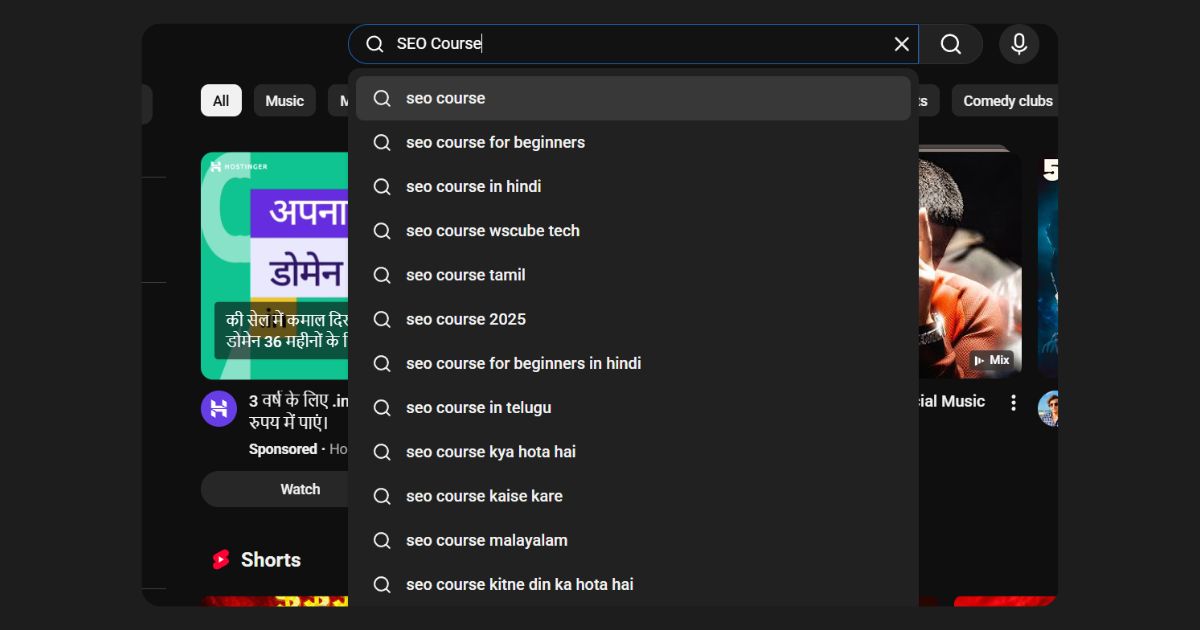
Task: Choose suggestion "seo course in hindi"
Action: click(633, 186)
